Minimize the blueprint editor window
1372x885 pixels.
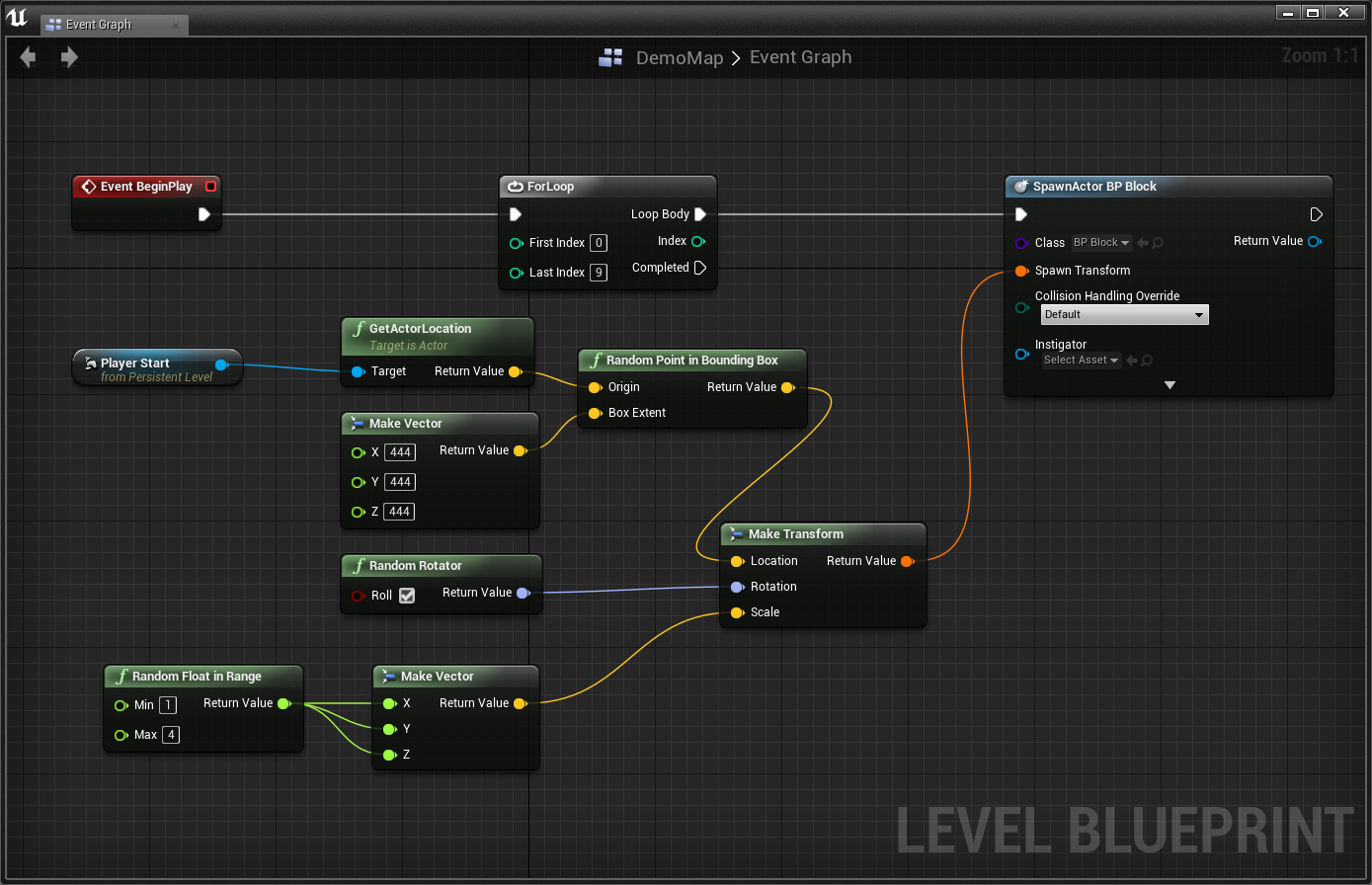click(1288, 12)
